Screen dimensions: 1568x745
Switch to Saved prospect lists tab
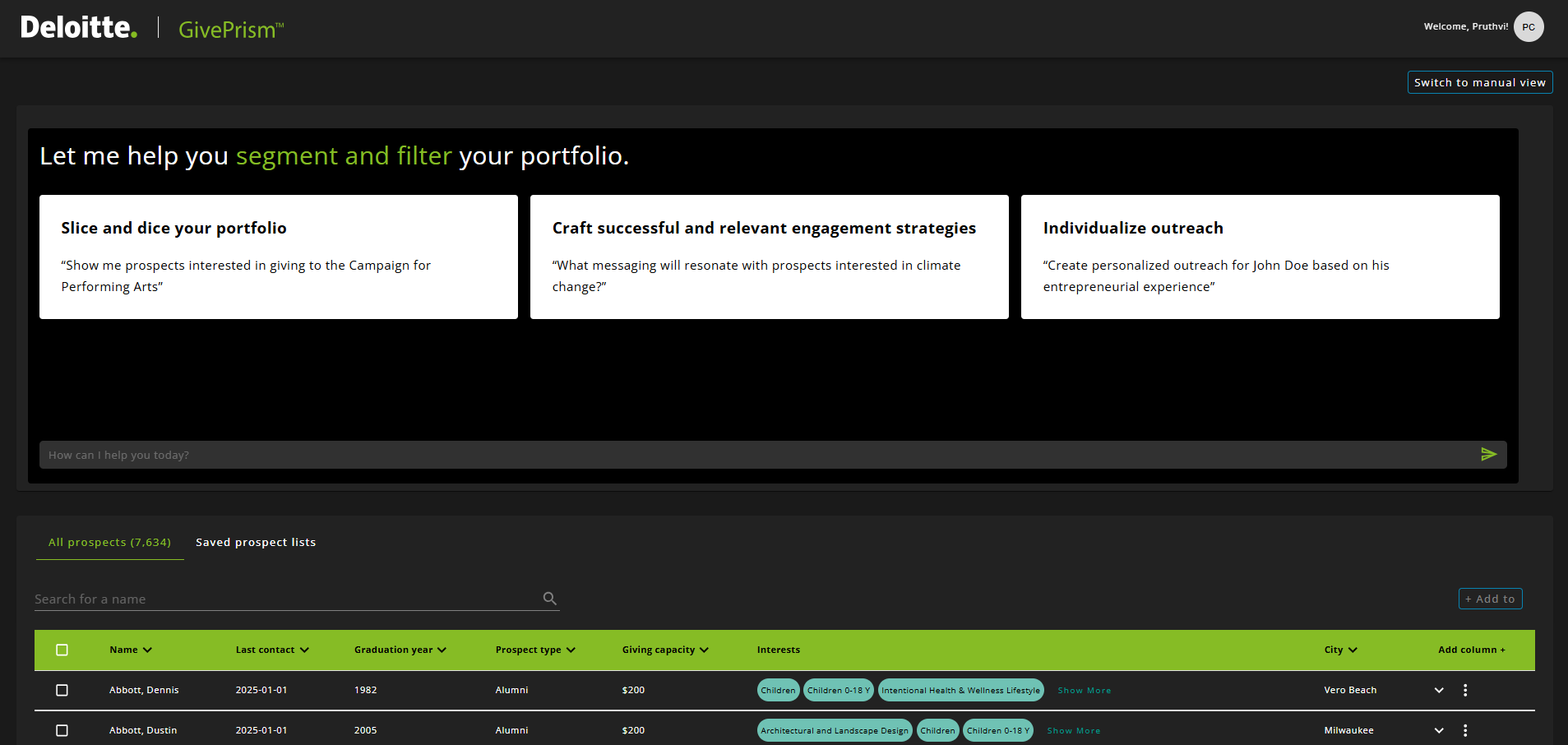pos(256,542)
